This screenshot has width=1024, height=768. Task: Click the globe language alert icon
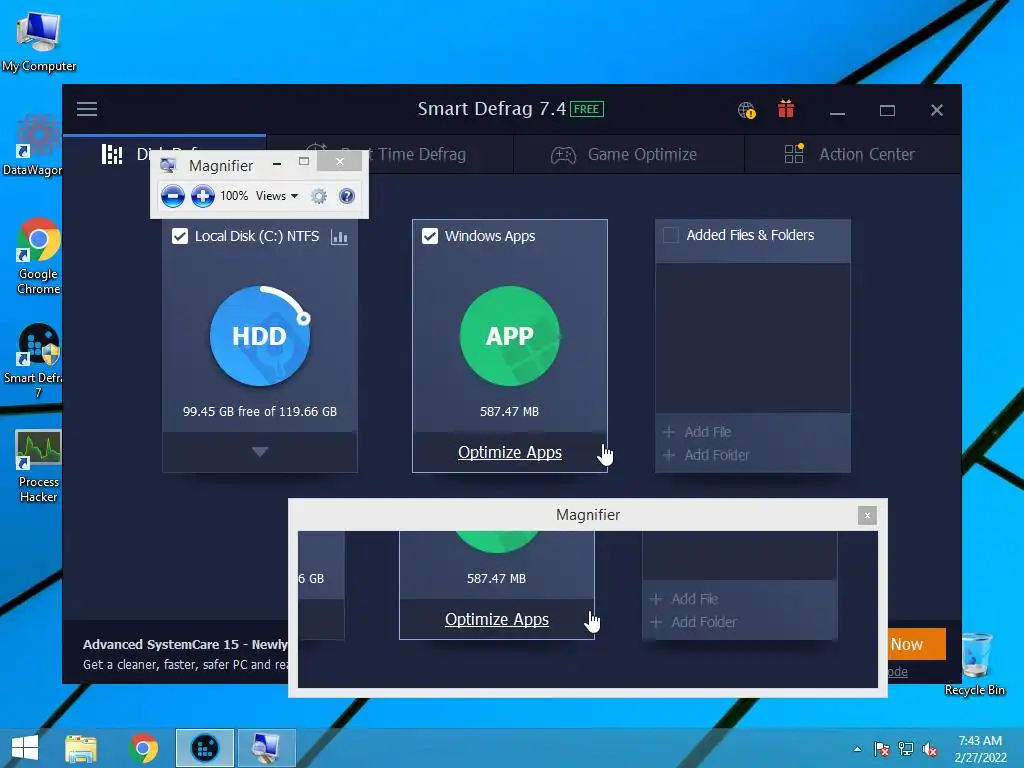click(746, 110)
